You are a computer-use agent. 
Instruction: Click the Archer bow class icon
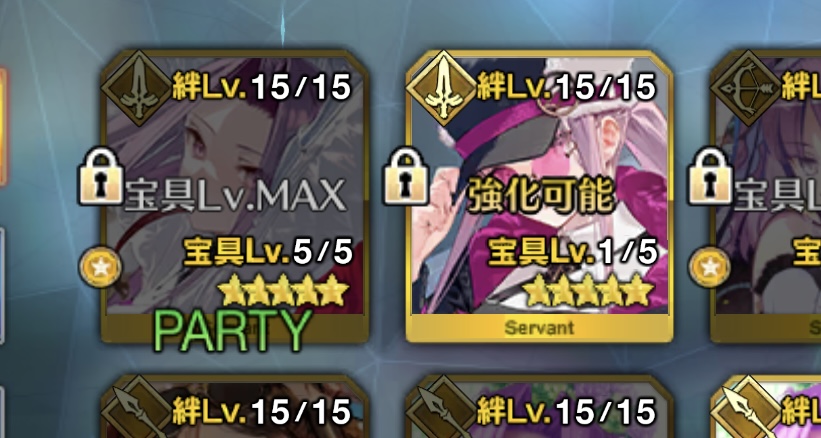[x=748, y=88]
